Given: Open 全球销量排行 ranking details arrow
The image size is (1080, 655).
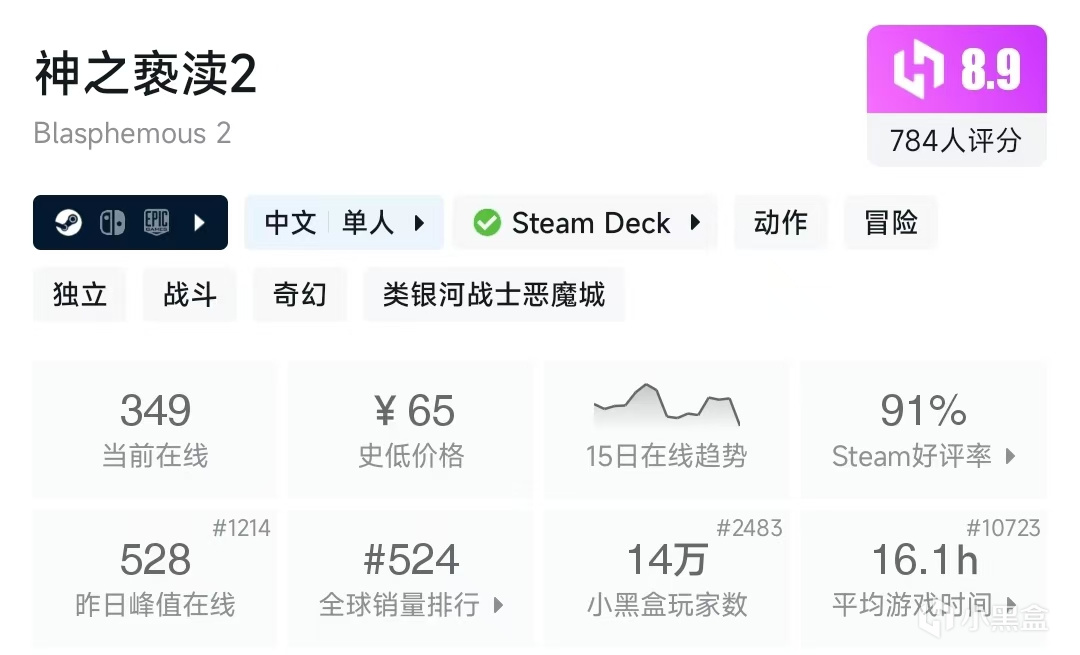Looking at the screenshot, I should coord(498,605).
